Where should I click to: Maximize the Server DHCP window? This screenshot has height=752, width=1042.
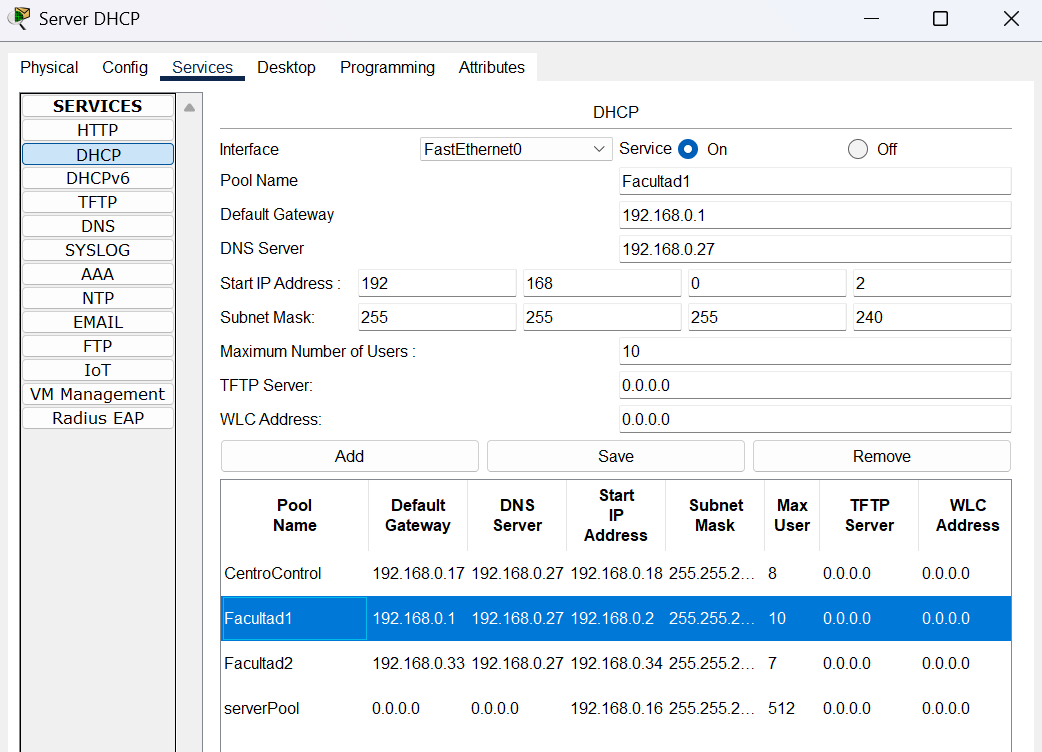click(x=940, y=19)
